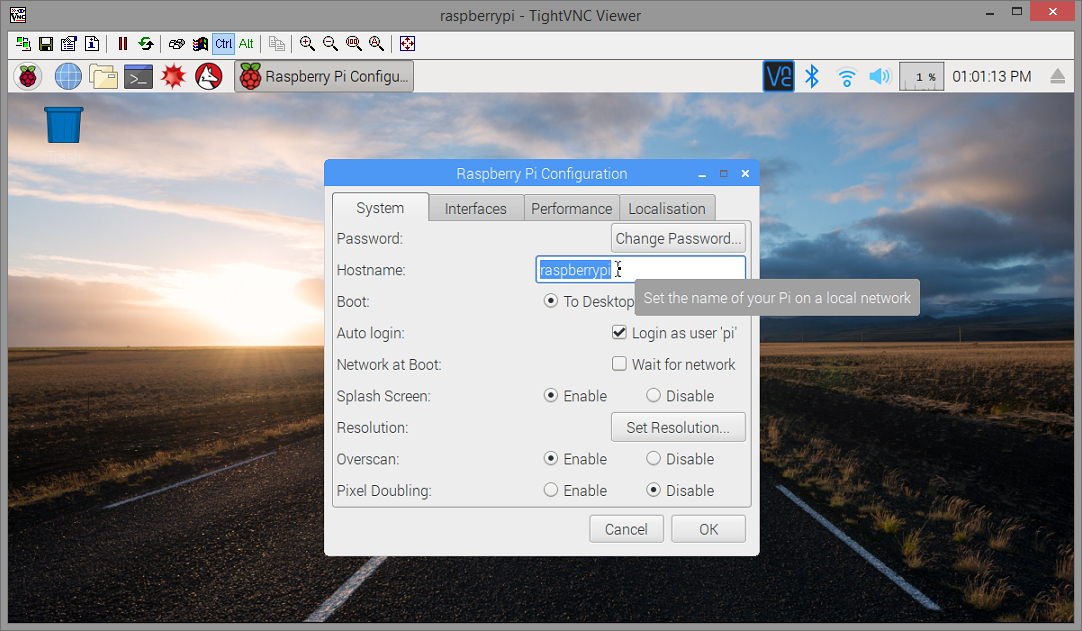
Task: Click the clock showing 01:01:13 PM
Action: pos(992,77)
